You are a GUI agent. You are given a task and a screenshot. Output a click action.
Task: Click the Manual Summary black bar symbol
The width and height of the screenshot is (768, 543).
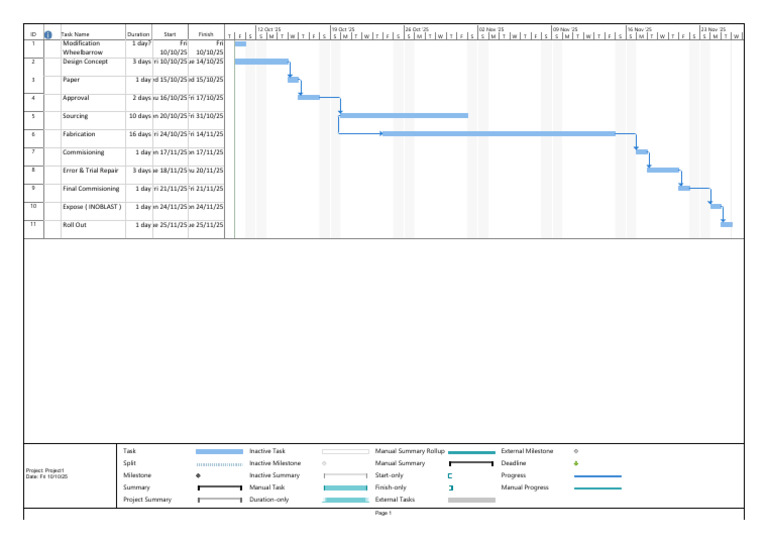(x=471, y=463)
